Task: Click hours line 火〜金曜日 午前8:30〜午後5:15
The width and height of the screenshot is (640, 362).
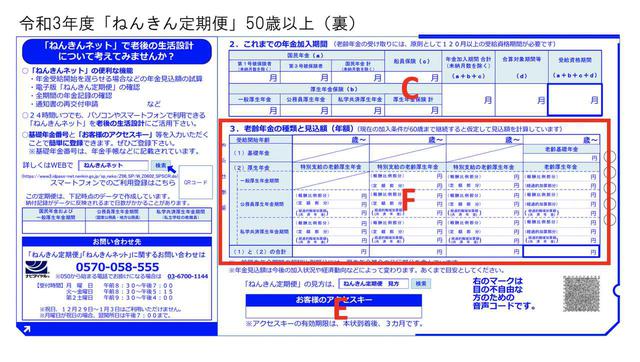Action: pos(119,292)
